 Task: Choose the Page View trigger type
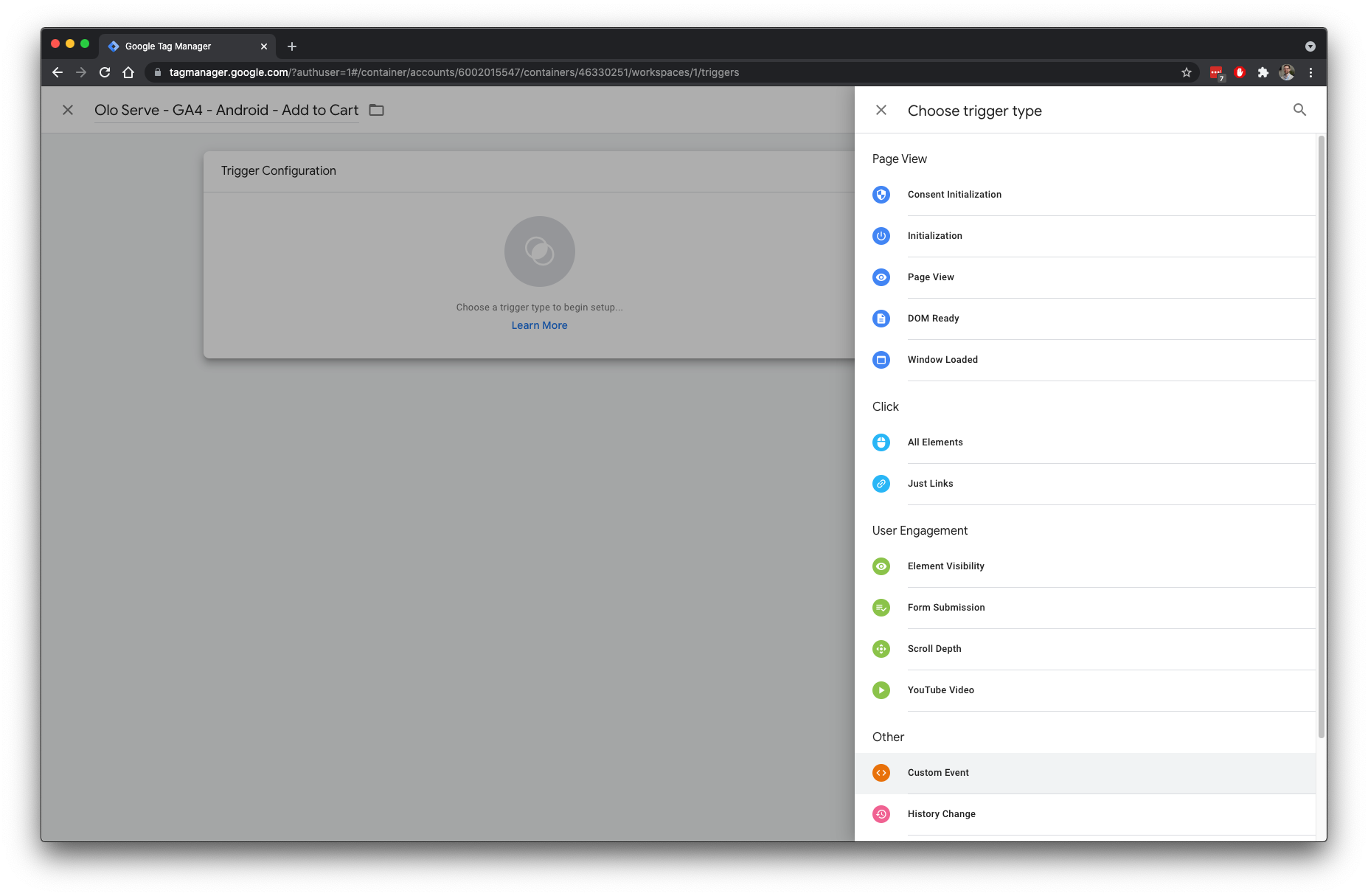pyautogui.click(x=1085, y=277)
